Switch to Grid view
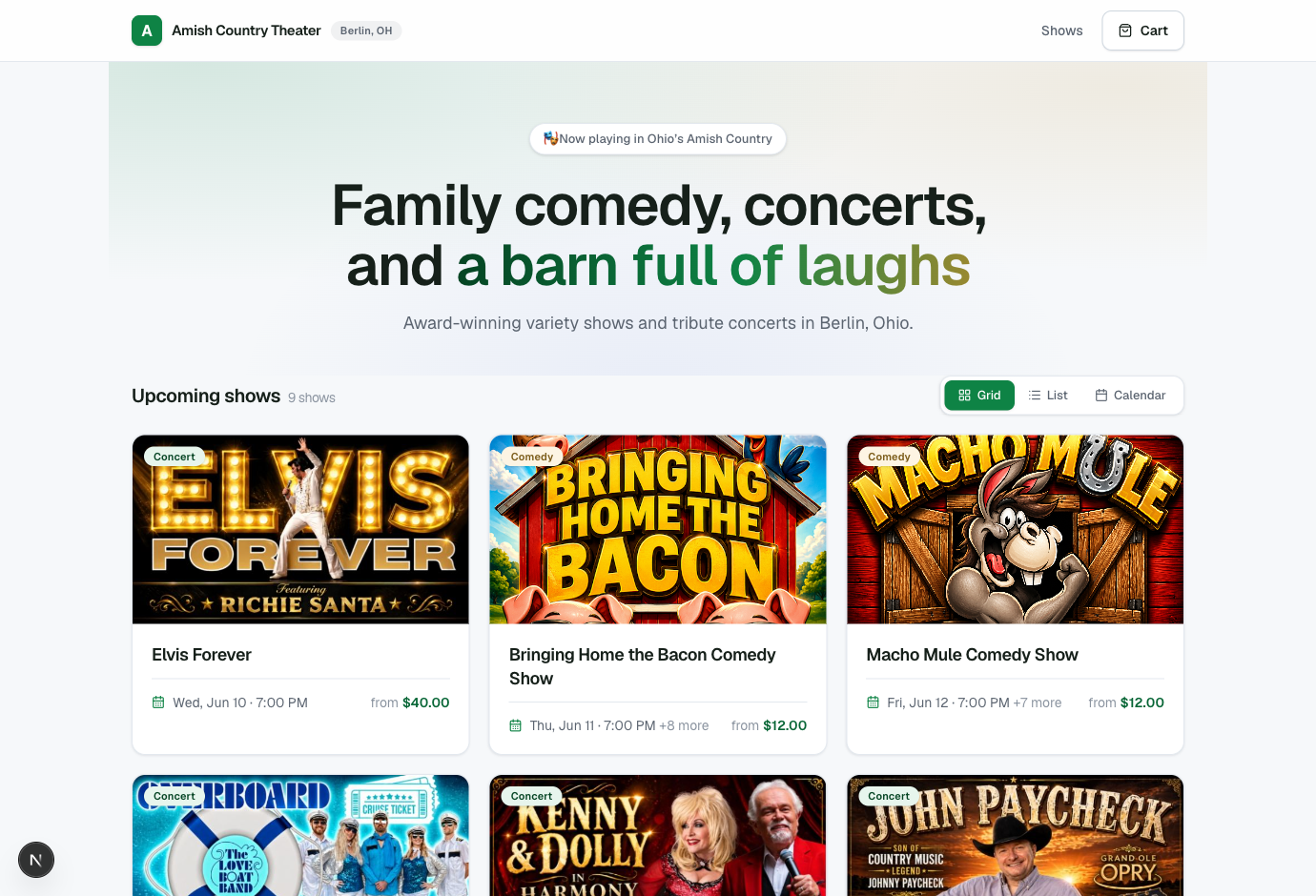Image resolution: width=1316 pixels, height=896 pixels. point(979,396)
